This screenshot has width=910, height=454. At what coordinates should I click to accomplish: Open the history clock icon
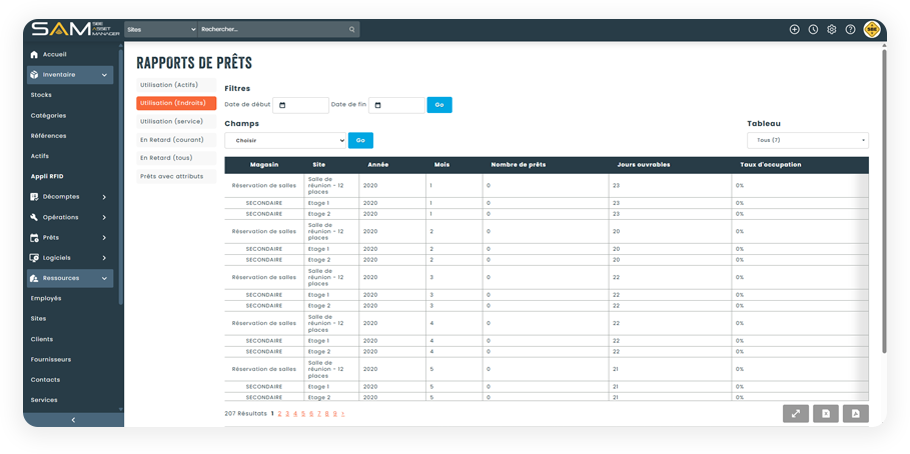[813, 29]
